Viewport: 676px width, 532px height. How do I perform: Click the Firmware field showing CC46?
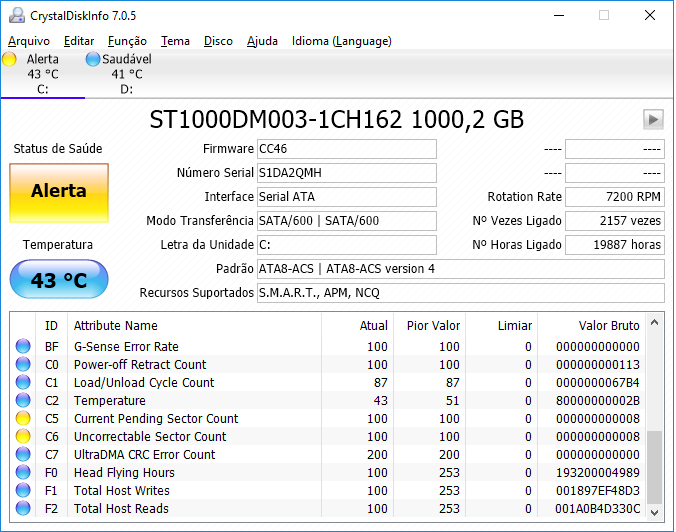(x=347, y=149)
